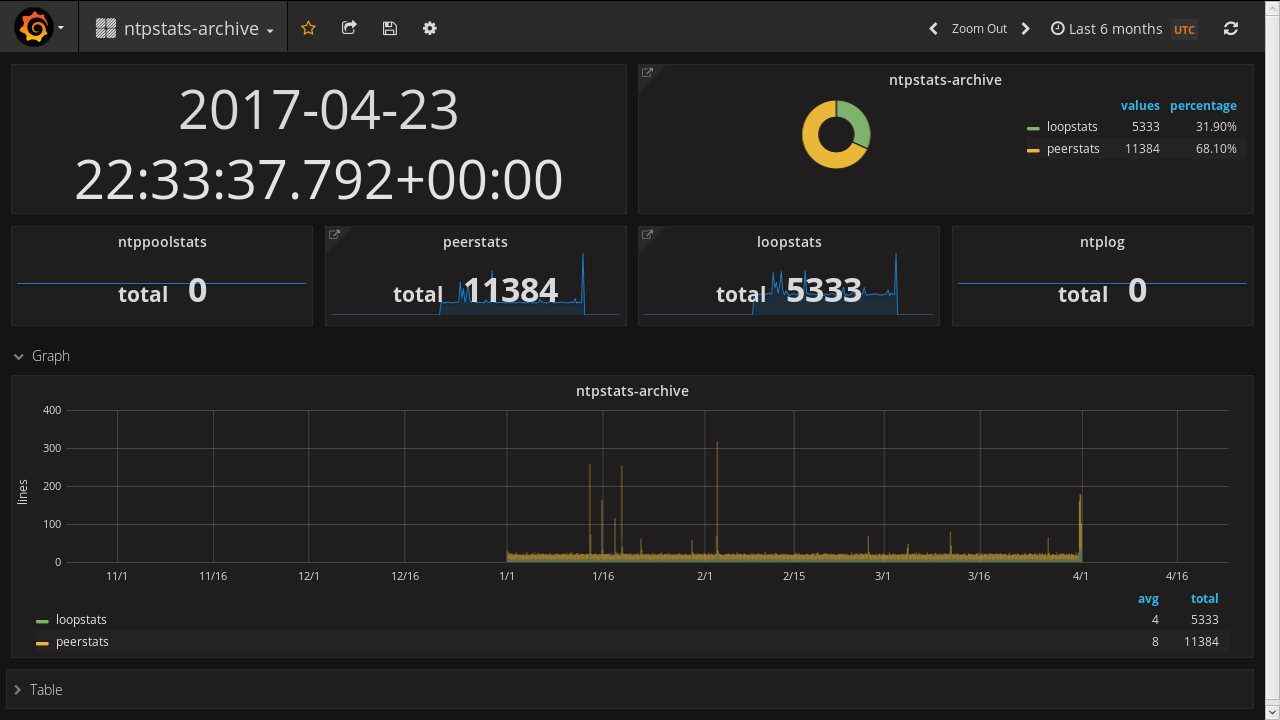Open dashboard settings gear icon
The height and width of the screenshot is (720, 1280).
coord(430,28)
